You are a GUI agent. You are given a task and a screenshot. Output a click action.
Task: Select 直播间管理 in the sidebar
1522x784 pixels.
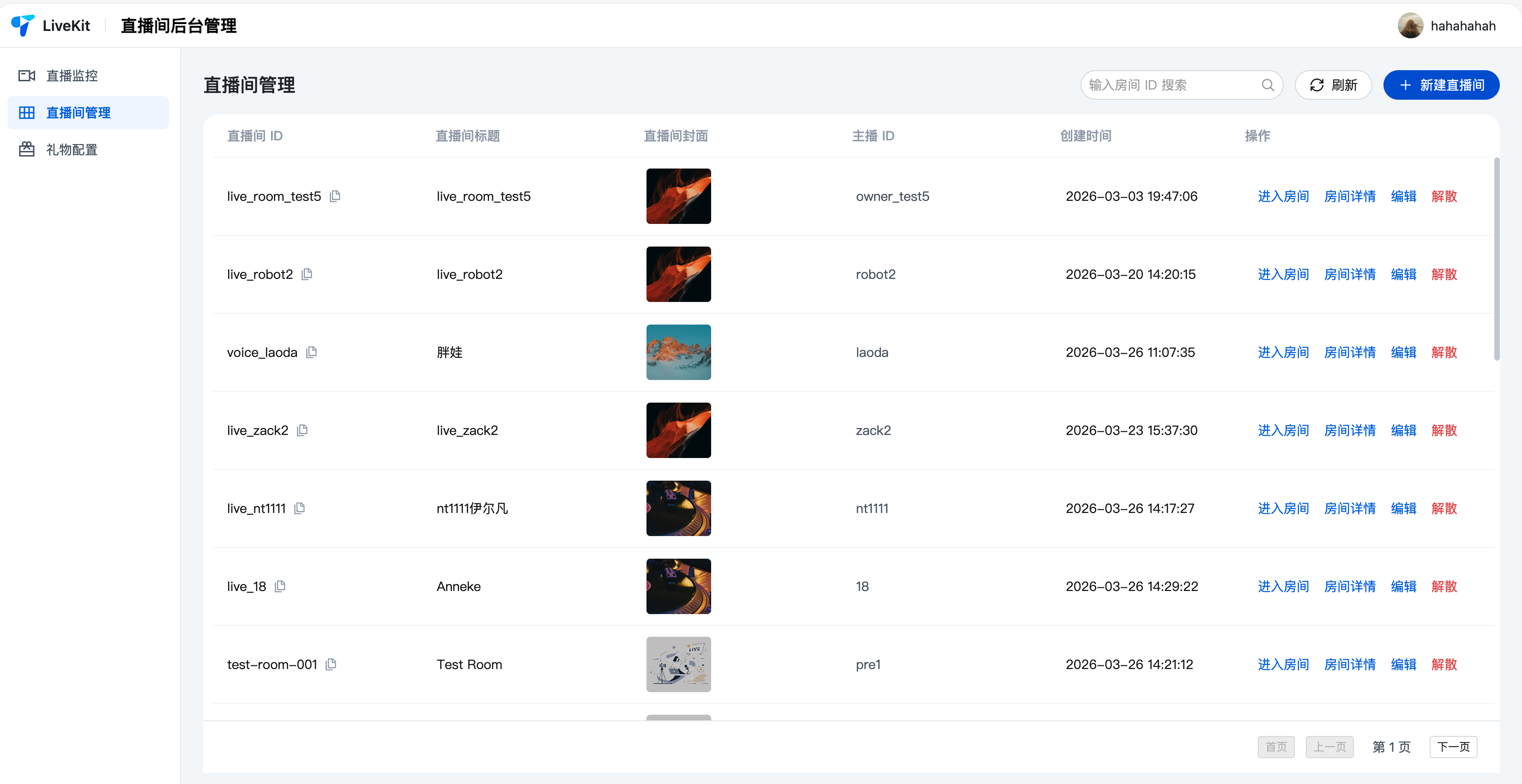coord(78,112)
